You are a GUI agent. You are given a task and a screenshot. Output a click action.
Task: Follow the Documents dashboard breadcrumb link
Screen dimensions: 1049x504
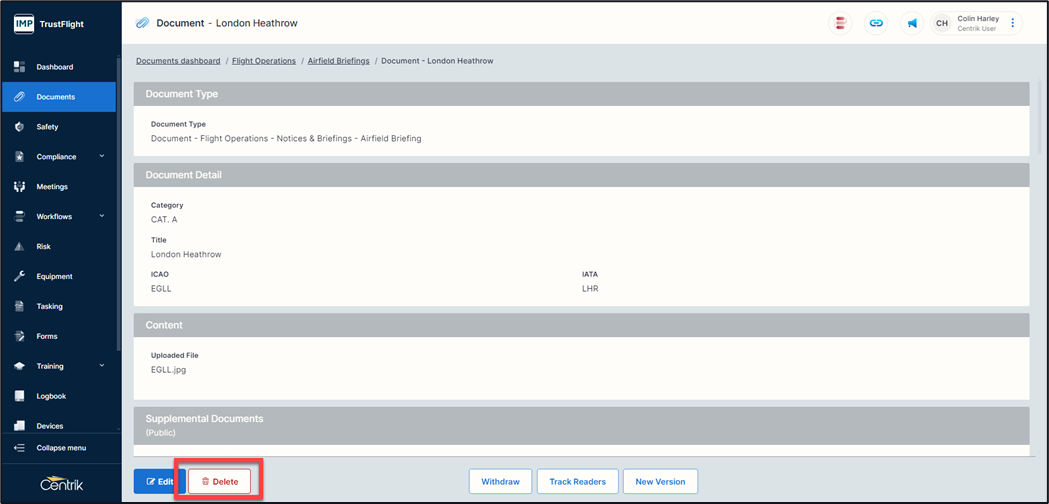(178, 61)
